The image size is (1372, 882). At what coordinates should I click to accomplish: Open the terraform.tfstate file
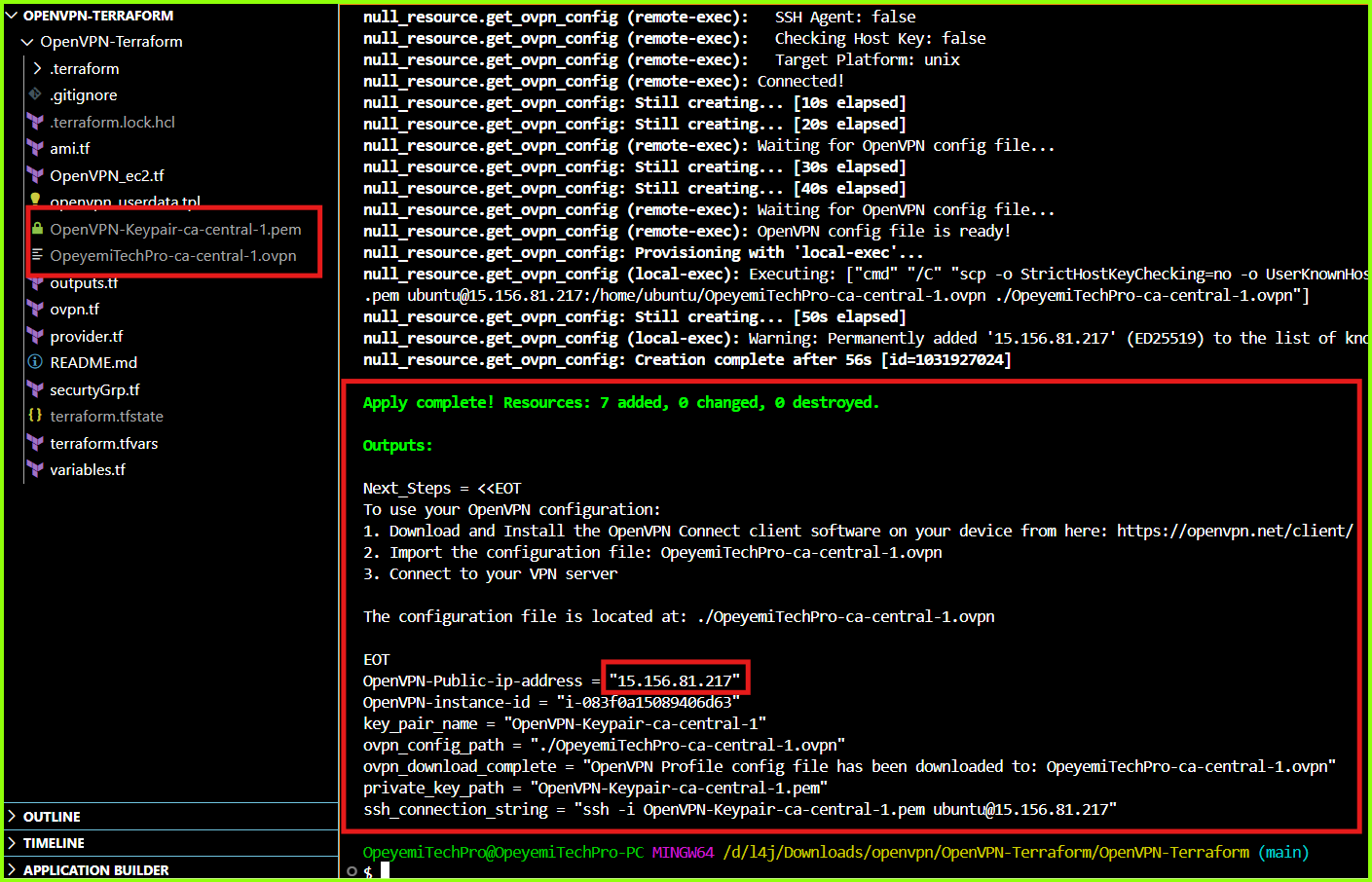106,416
